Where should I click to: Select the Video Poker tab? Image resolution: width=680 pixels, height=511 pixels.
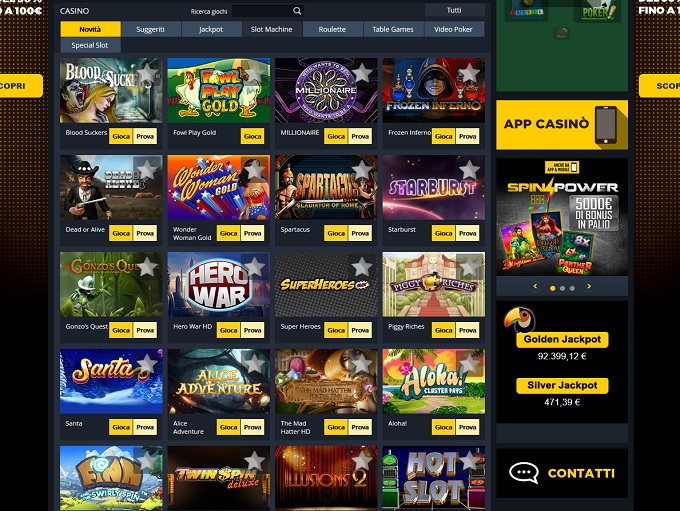(x=453, y=29)
